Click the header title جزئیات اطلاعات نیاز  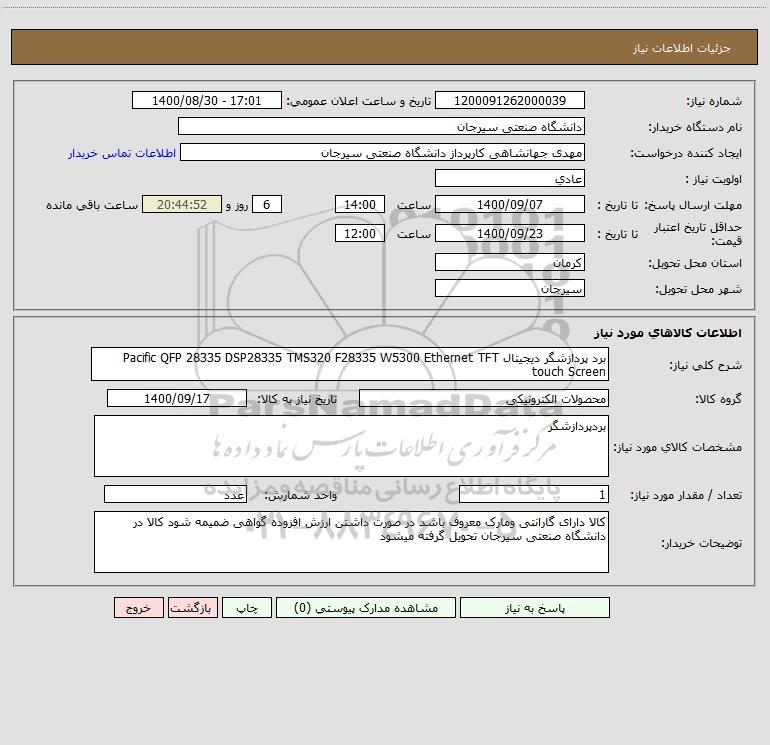coord(682,48)
